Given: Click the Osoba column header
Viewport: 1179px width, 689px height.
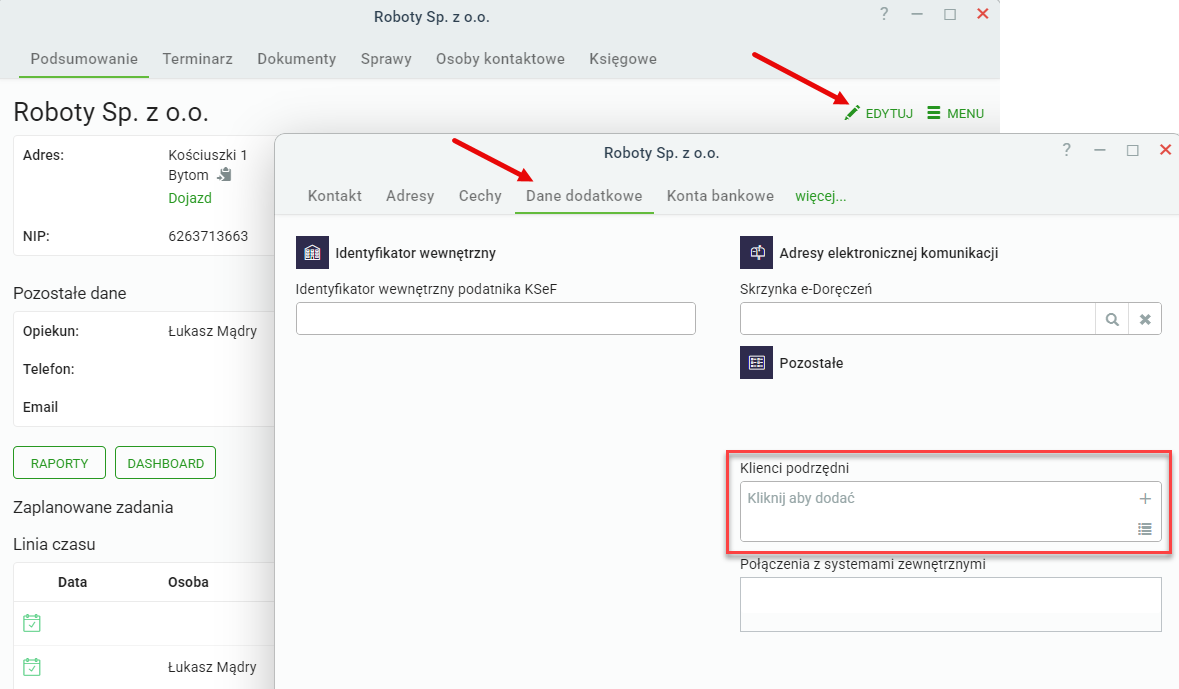Looking at the screenshot, I should point(188,582).
